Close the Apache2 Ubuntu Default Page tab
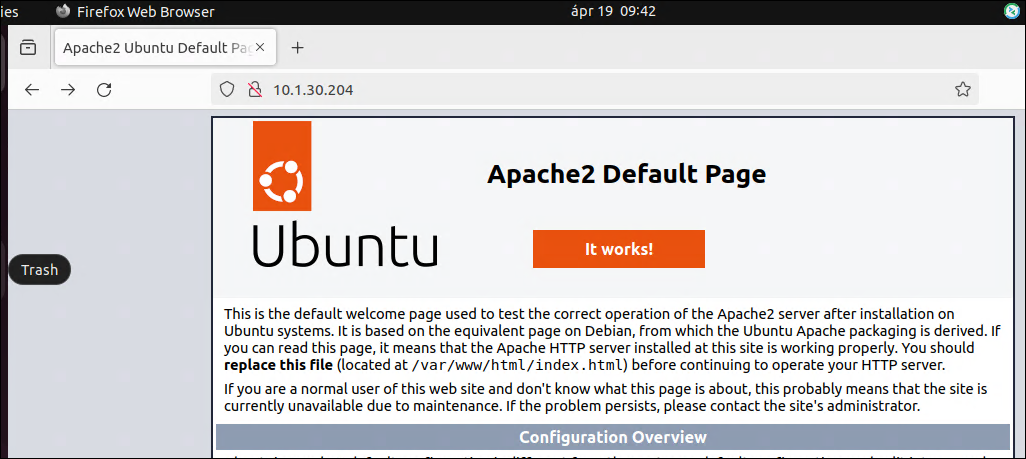Screen dimensions: 1026x459 coord(260,47)
